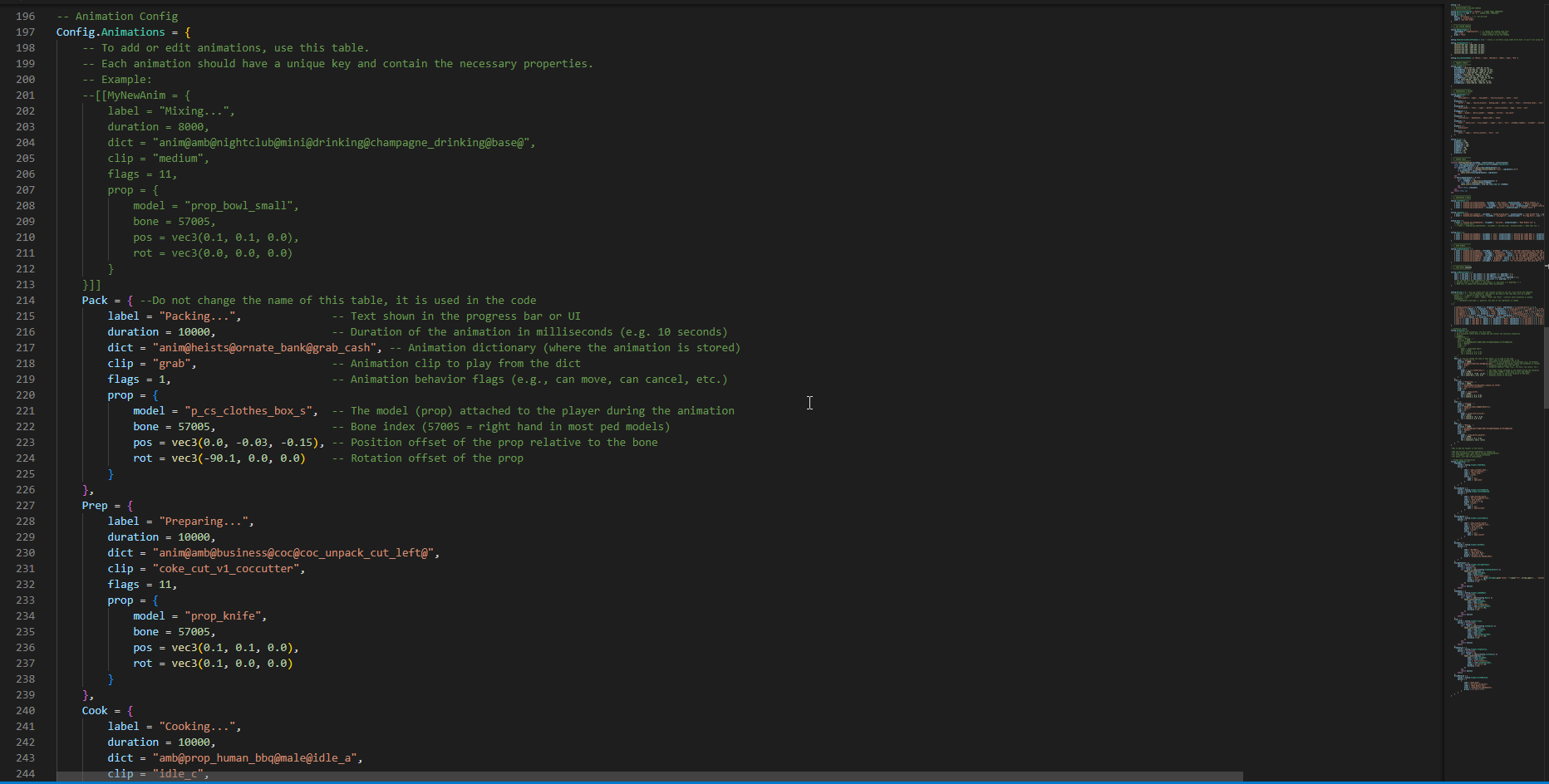Click the "-- Animation Config" comment
The height and width of the screenshot is (784, 1549).
pos(117,17)
